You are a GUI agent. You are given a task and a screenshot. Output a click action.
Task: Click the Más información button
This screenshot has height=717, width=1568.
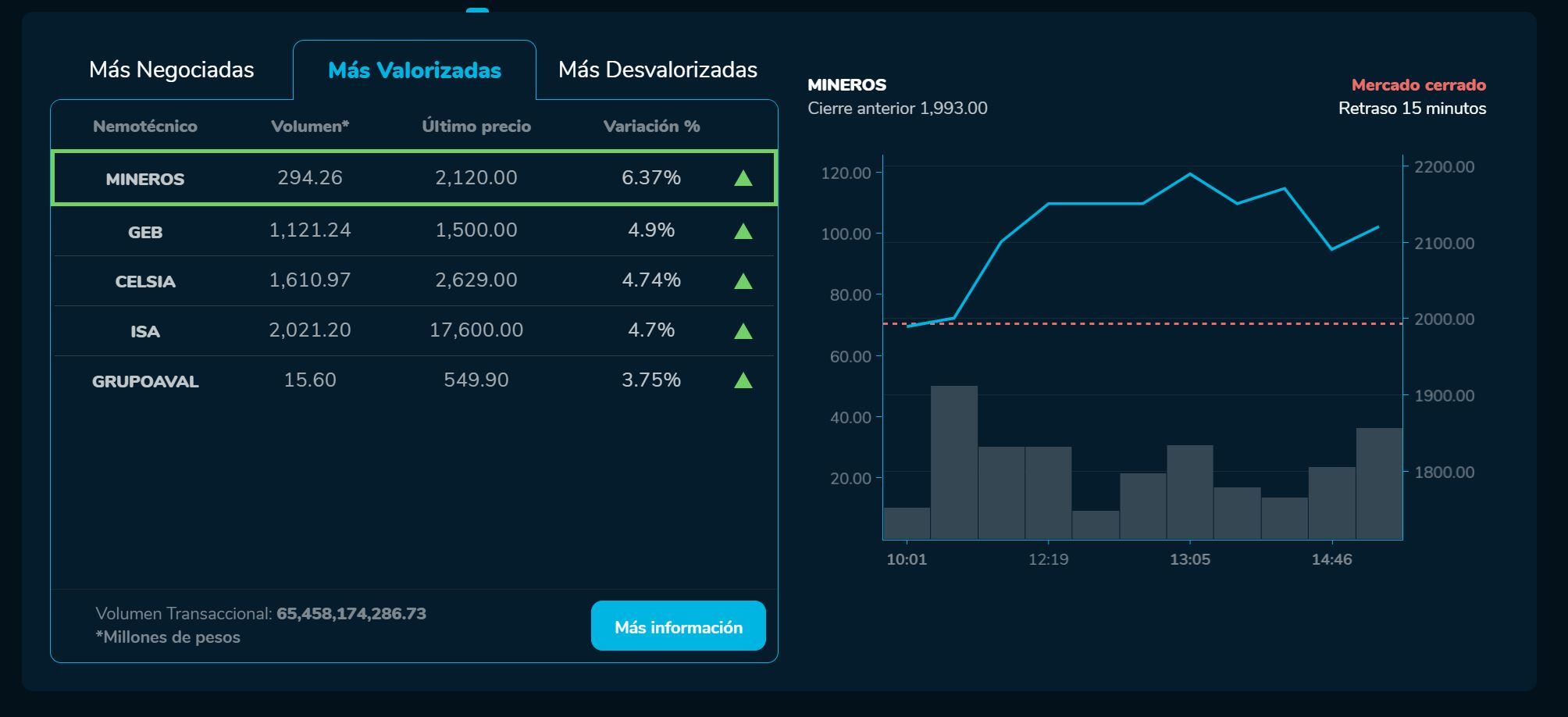[x=679, y=626]
